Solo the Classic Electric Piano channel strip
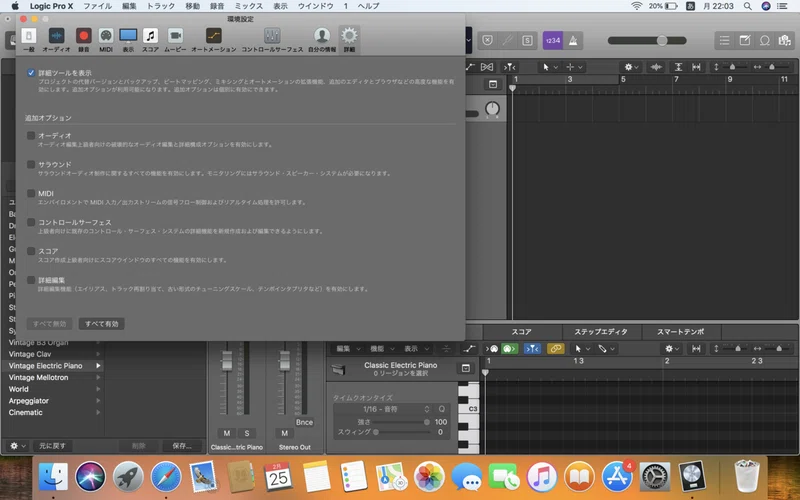Viewport: 800px width, 500px height. pyautogui.click(x=246, y=433)
